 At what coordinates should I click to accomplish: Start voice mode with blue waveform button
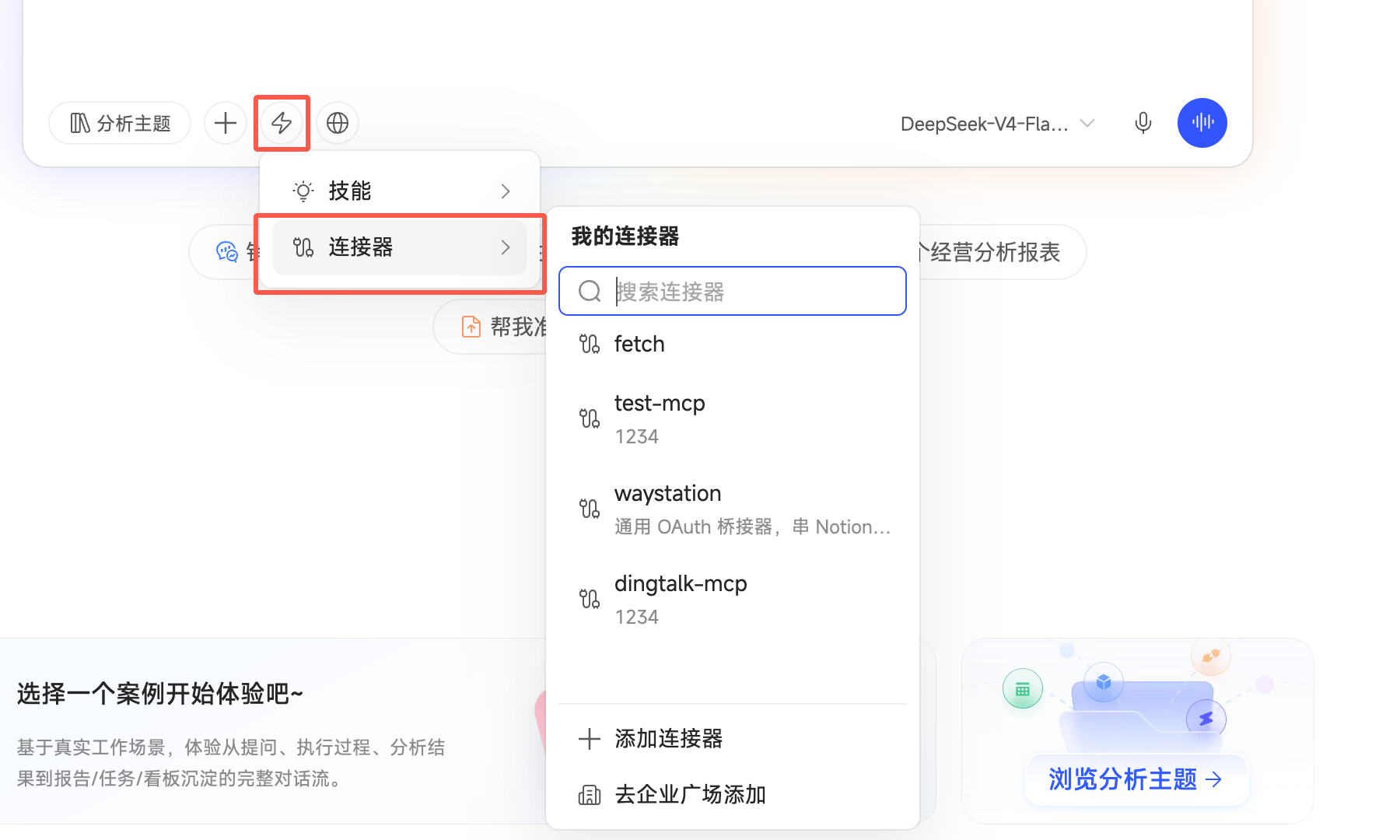click(1202, 123)
